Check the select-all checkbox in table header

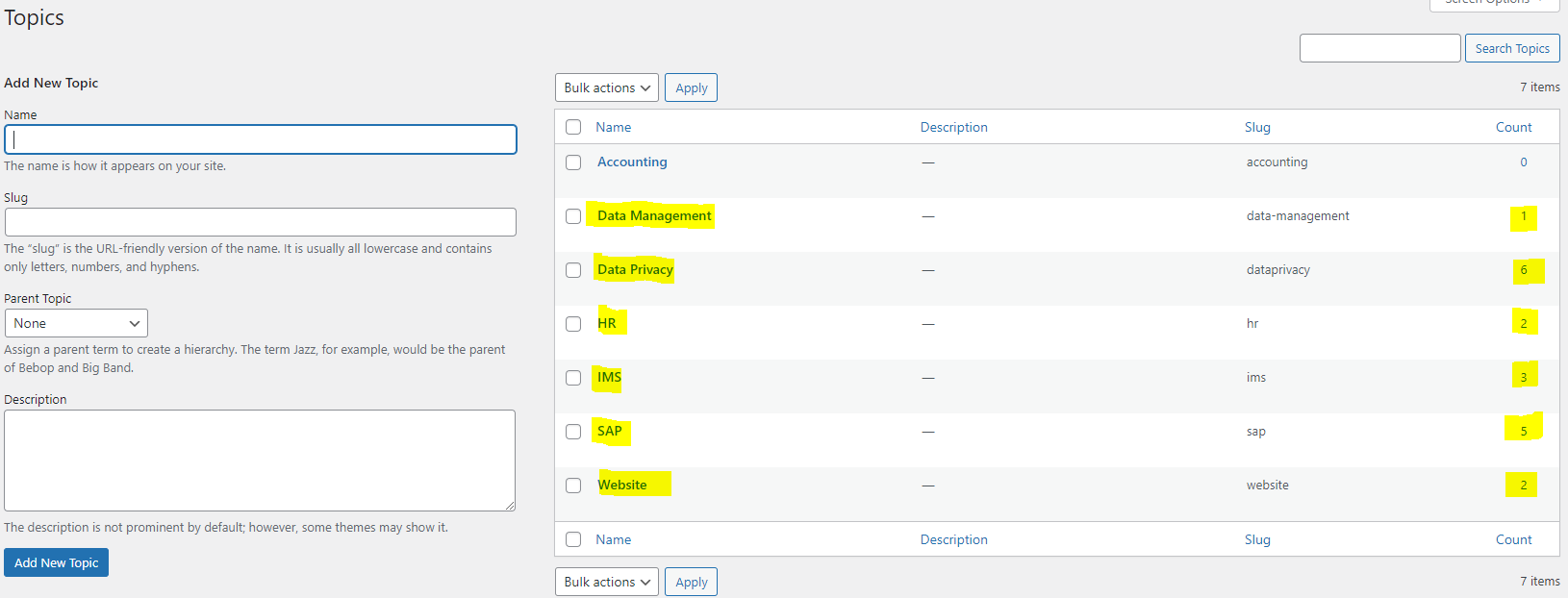[x=573, y=127]
